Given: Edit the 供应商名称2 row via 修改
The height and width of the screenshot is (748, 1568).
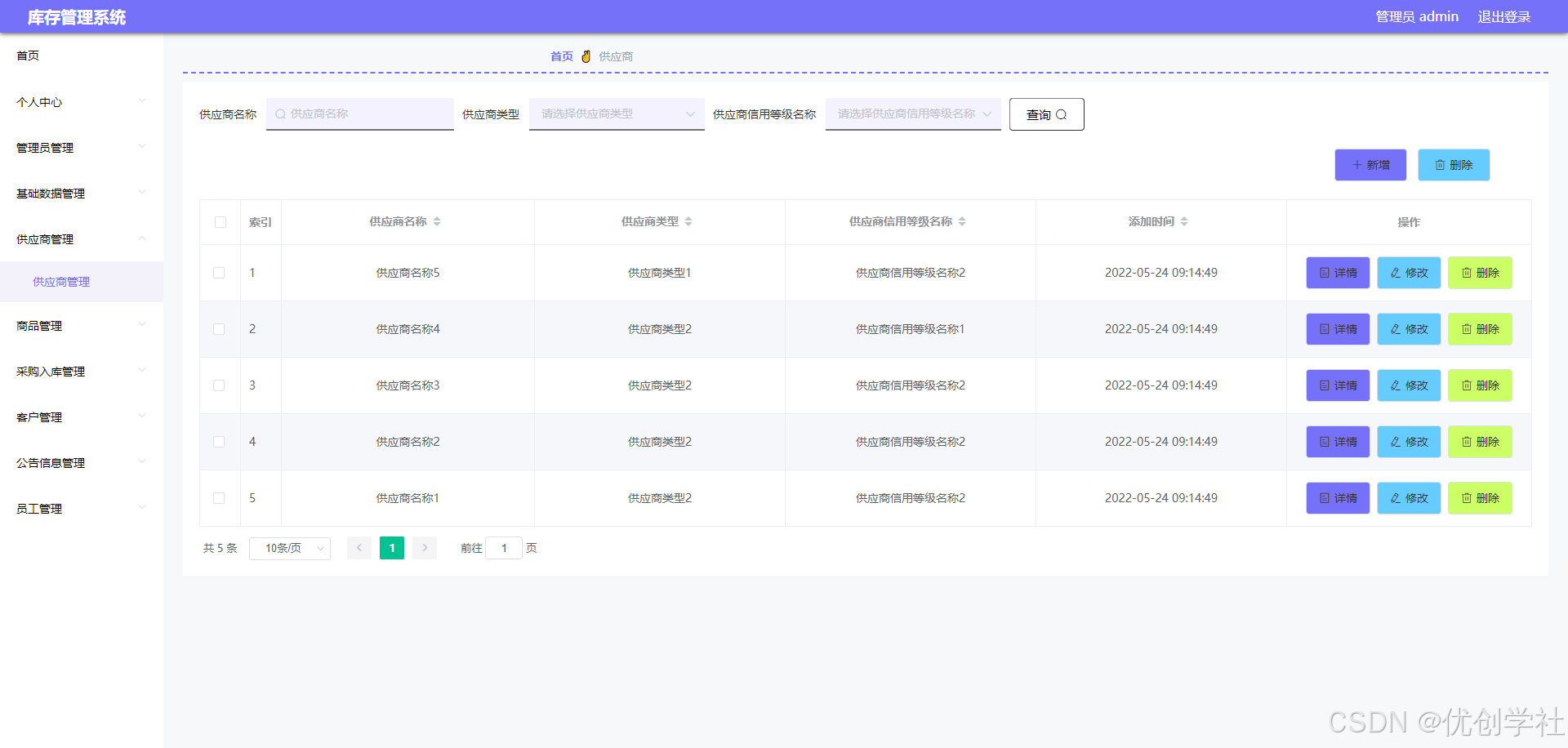Looking at the screenshot, I should click(1409, 442).
